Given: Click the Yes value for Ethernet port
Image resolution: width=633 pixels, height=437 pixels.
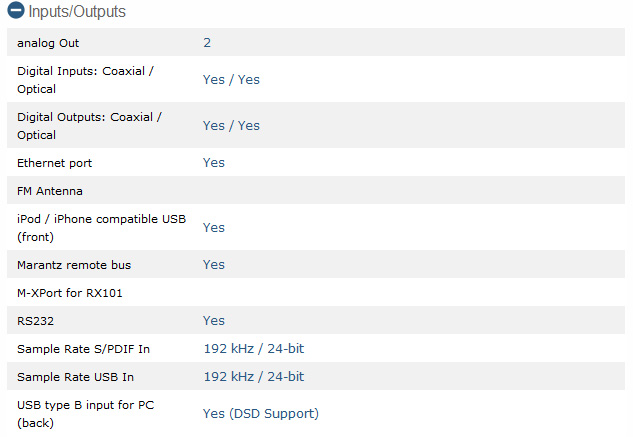Looking at the screenshot, I should tap(214, 163).
